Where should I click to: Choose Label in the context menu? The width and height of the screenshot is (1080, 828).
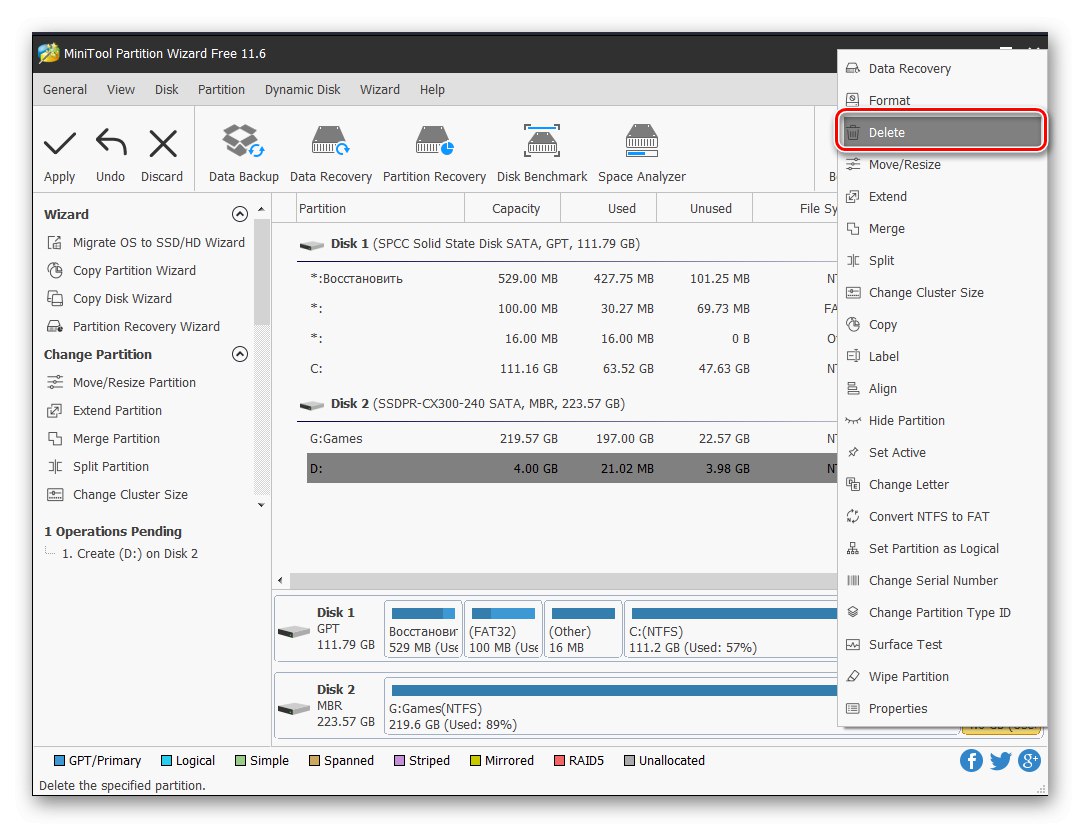pos(941,357)
